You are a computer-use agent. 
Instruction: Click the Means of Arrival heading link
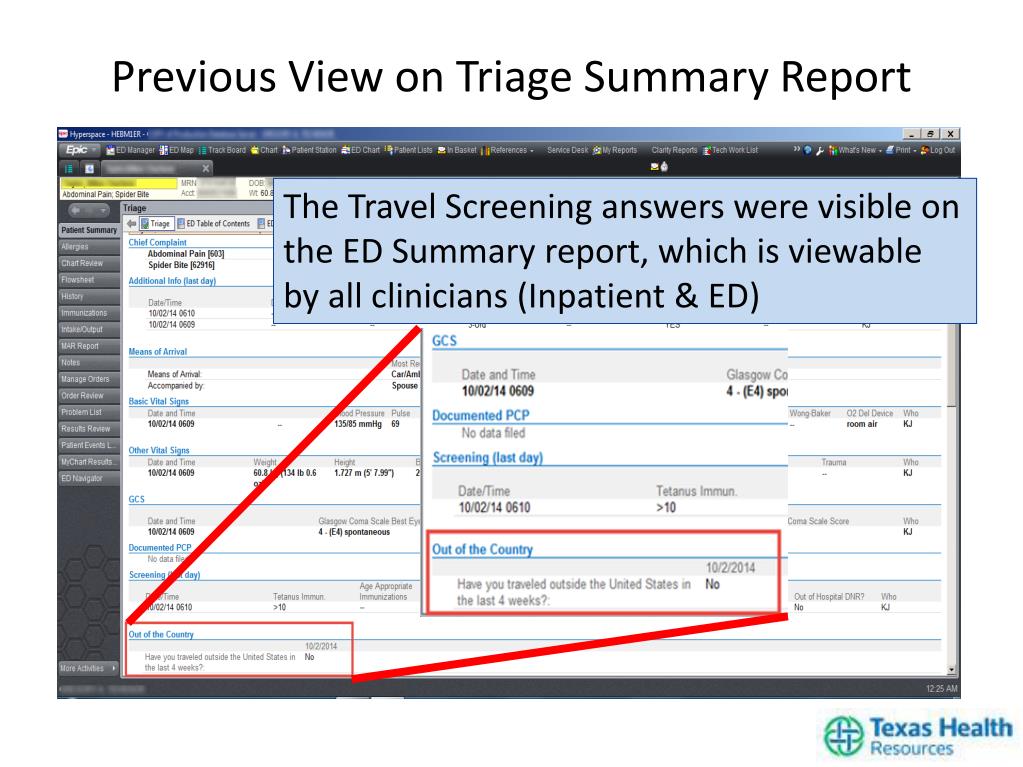tap(158, 352)
